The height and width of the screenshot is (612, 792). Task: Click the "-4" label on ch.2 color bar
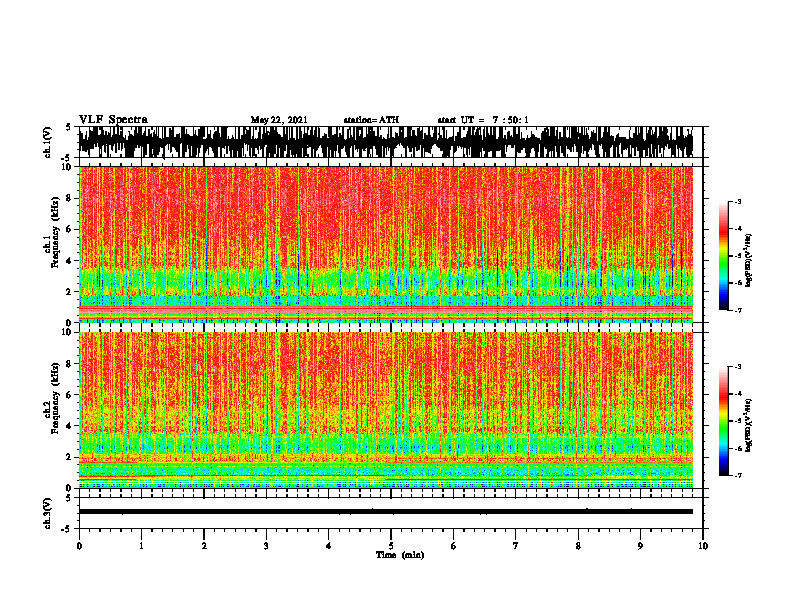coord(738,394)
